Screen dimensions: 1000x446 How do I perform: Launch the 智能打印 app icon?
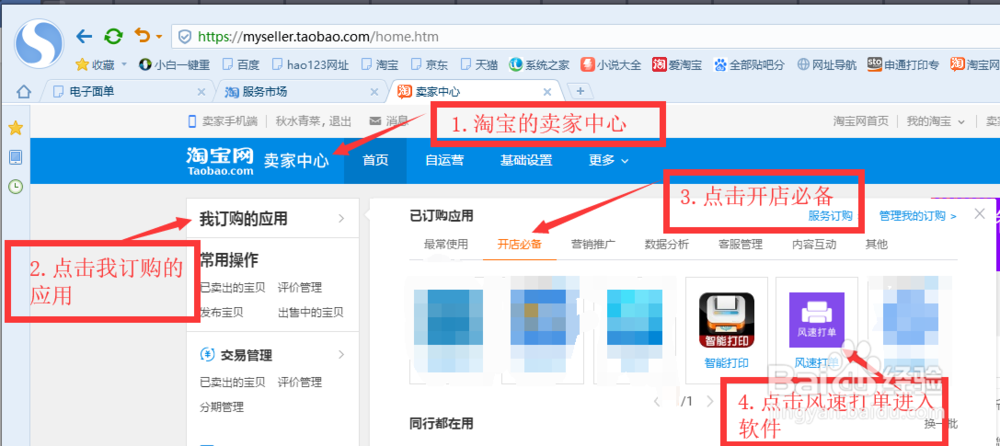pos(726,321)
